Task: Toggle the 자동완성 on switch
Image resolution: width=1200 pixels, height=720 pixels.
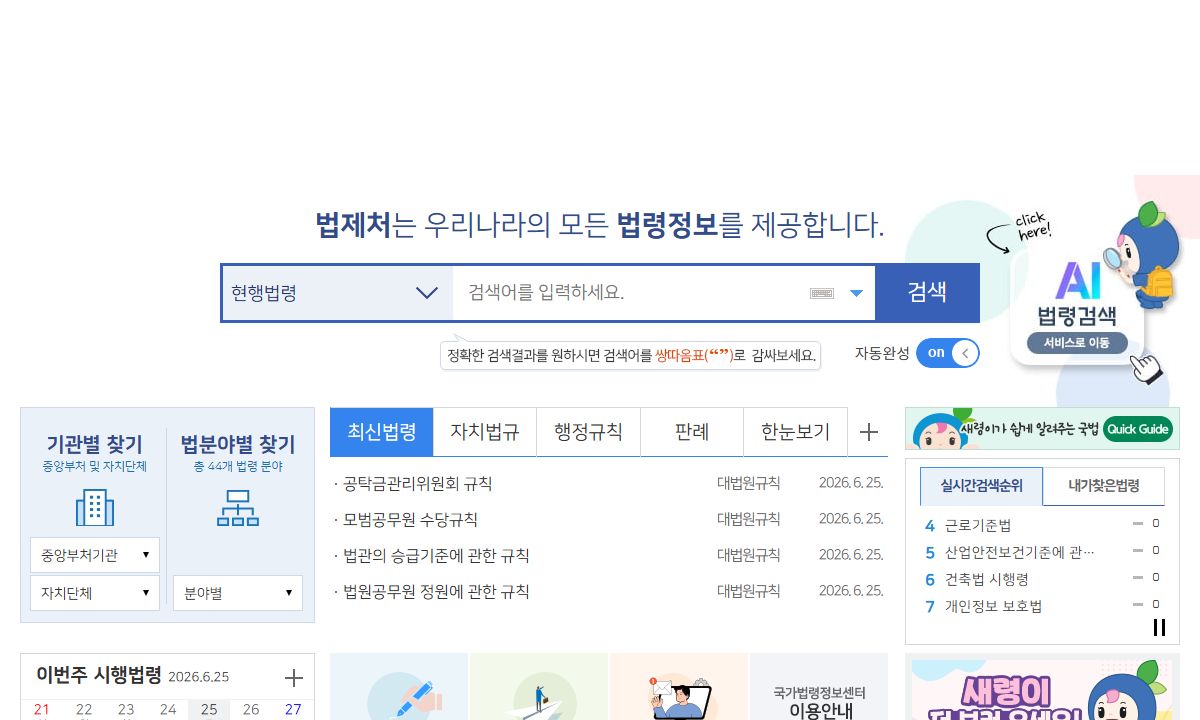Action: point(948,353)
